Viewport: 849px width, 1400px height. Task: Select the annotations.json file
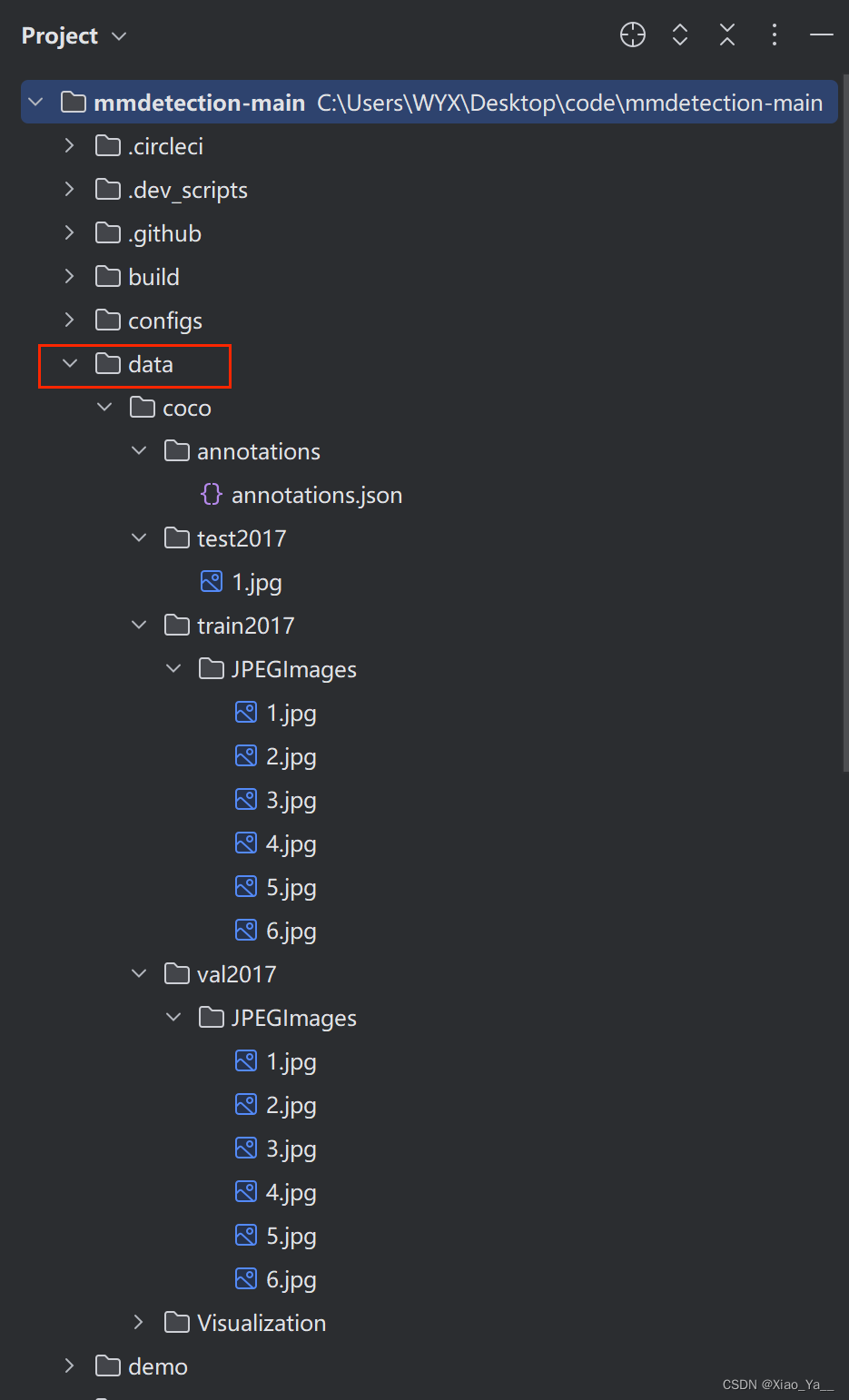(x=317, y=494)
